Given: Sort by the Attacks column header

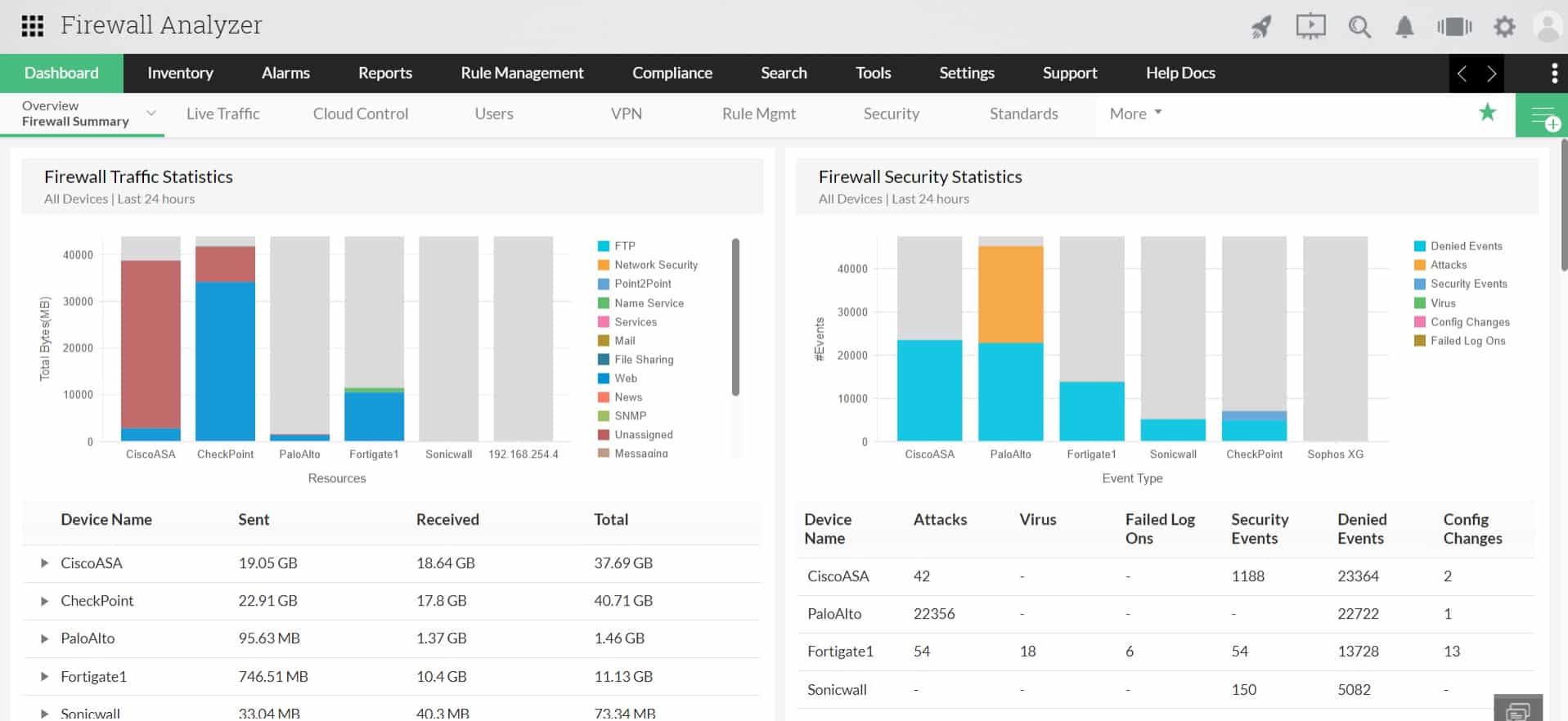Looking at the screenshot, I should pyautogui.click(x=940, y=520).
